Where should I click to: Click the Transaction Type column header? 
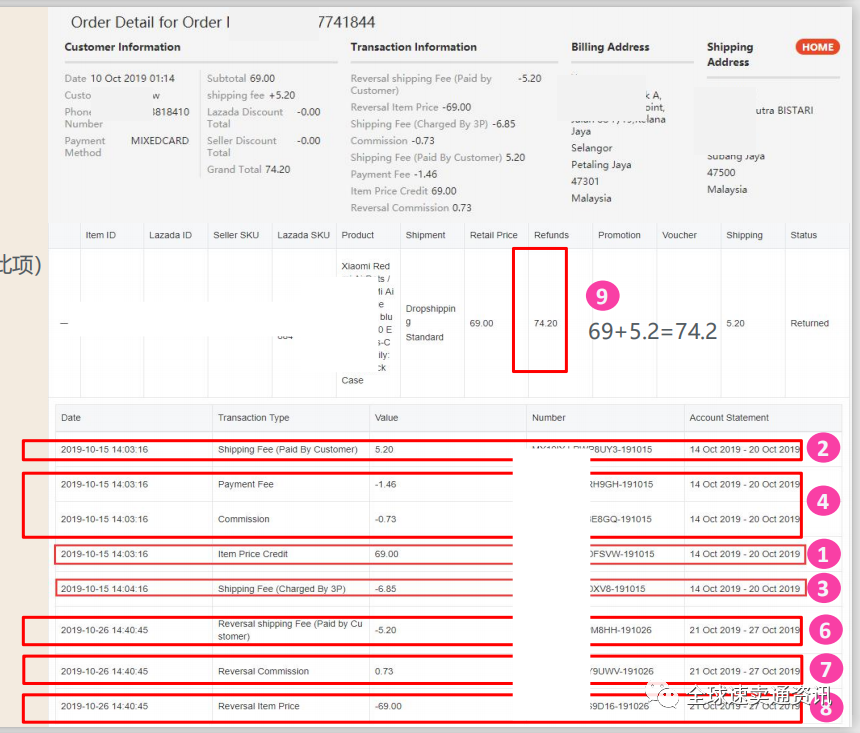pos(253,417)
